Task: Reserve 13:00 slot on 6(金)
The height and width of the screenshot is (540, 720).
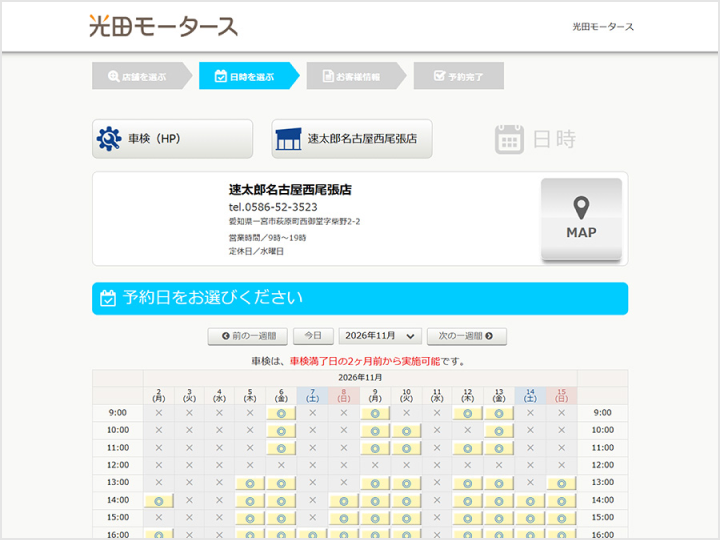Action: point(281,483)
